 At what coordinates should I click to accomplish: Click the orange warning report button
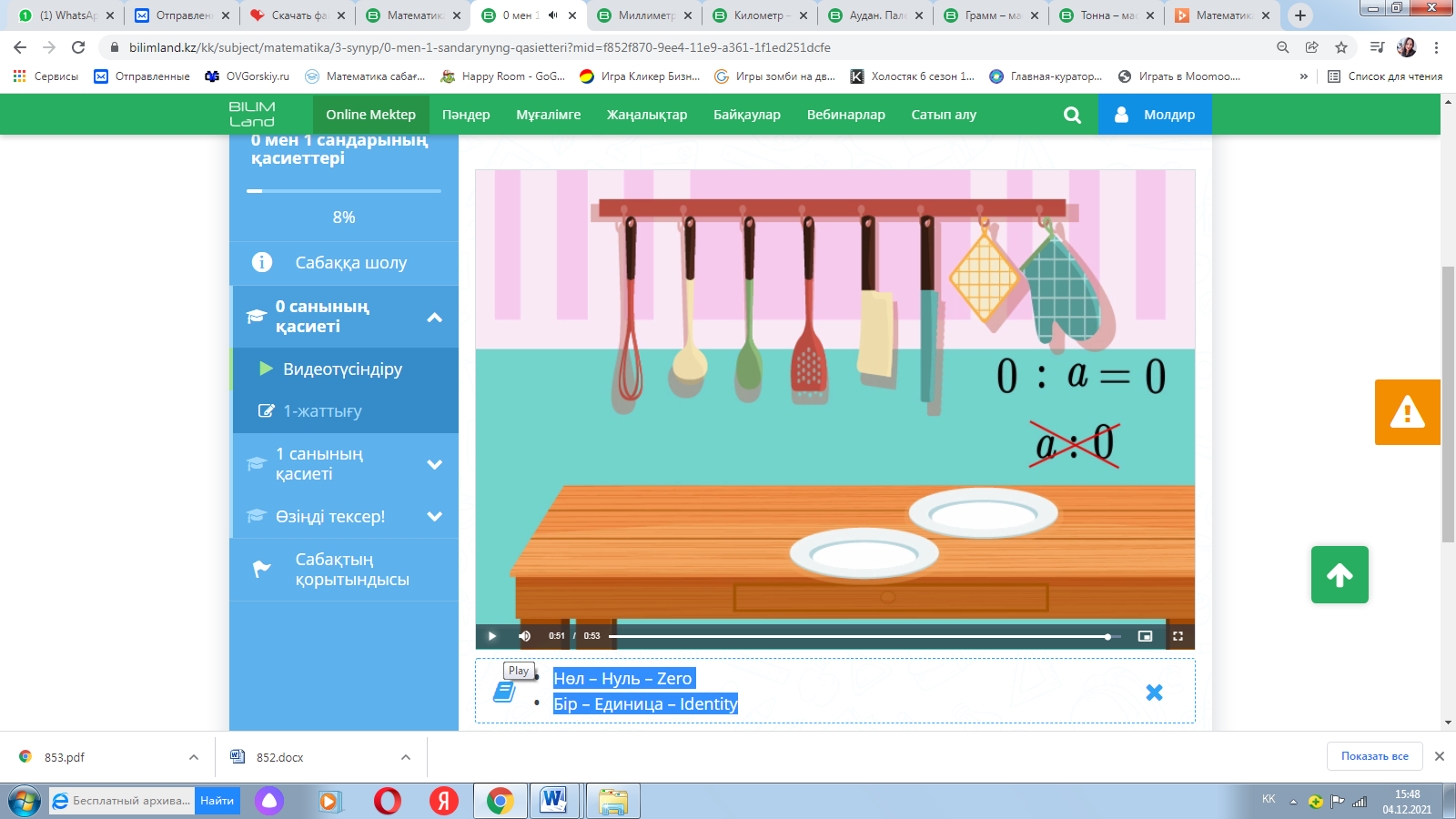click(x=1407, y=412)
